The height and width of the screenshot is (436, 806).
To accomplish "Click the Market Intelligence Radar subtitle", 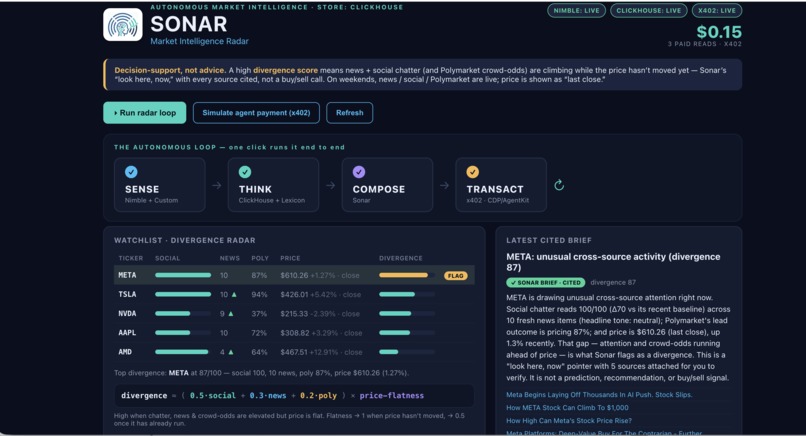I will click(199, 41).
